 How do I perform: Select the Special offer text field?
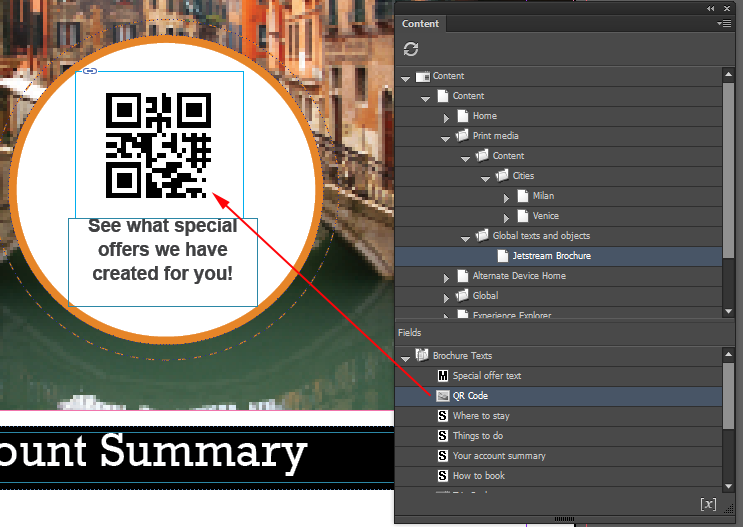[x=558, y=376]
